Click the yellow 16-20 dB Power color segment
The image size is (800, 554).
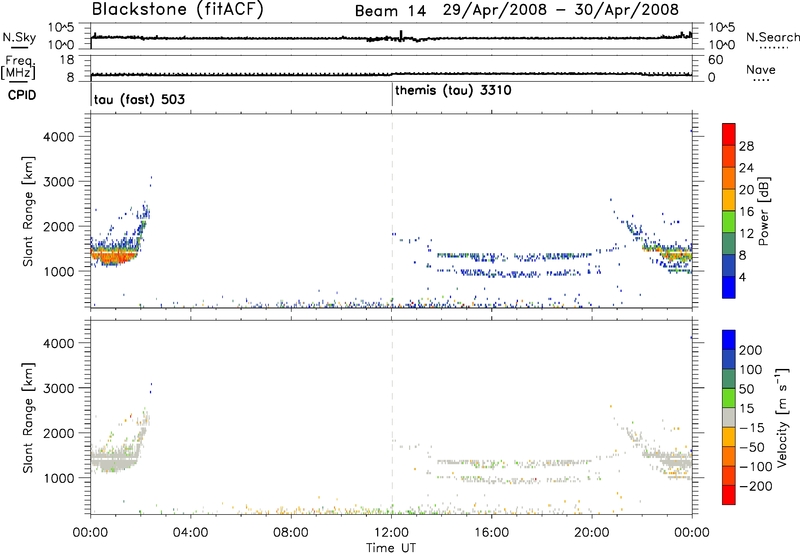point(729,200)
